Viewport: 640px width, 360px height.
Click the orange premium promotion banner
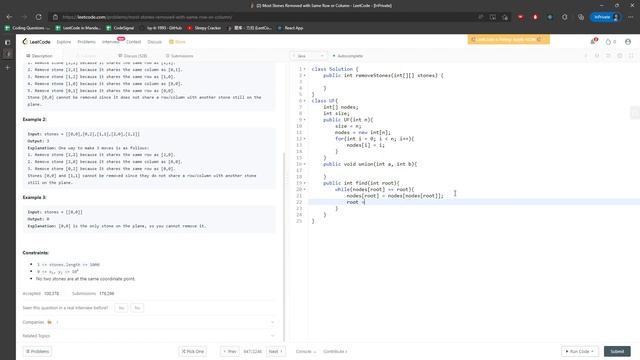[509, 39]
